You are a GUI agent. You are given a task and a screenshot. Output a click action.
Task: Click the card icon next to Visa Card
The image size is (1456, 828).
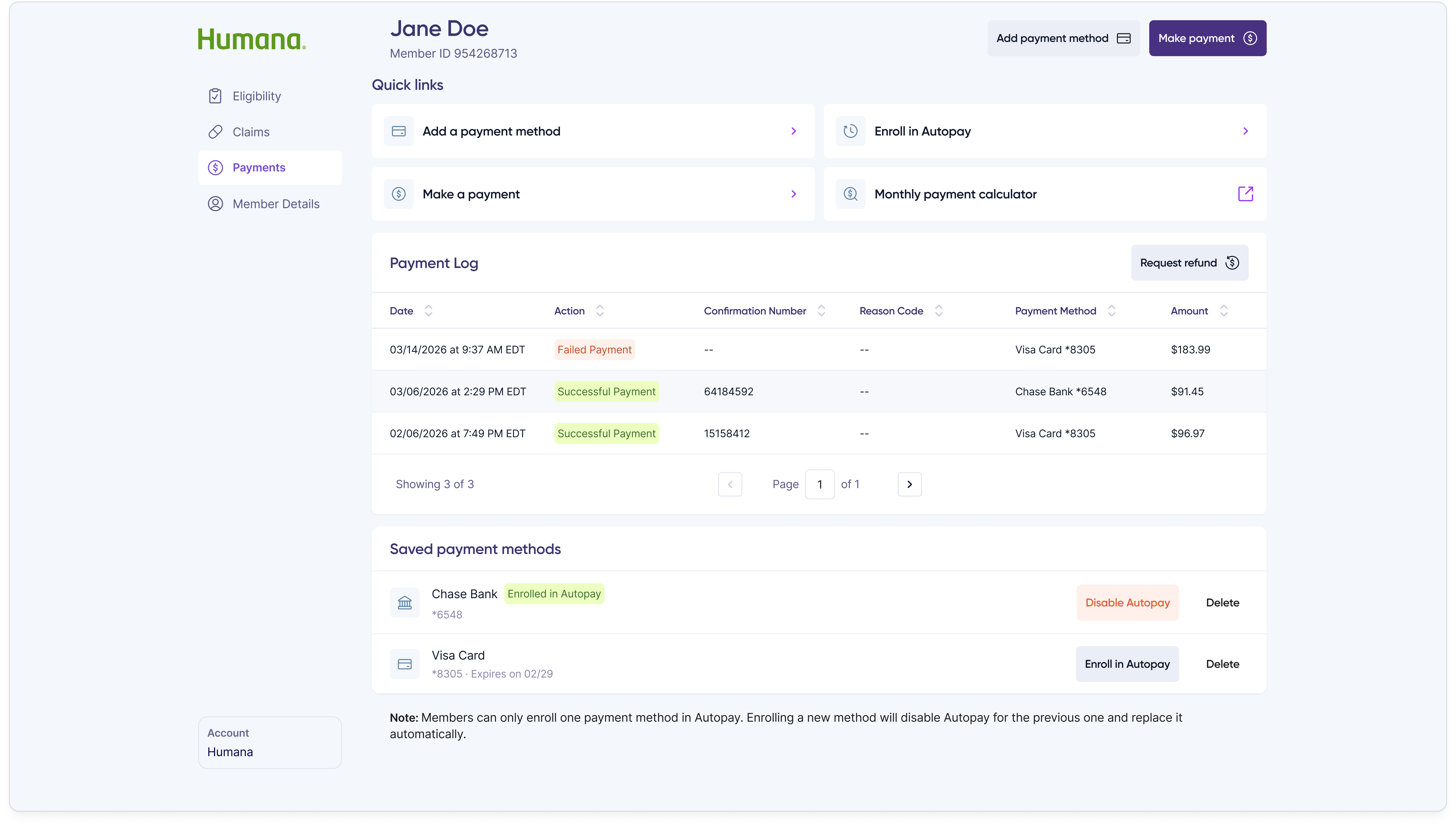[x=405, y=664]
